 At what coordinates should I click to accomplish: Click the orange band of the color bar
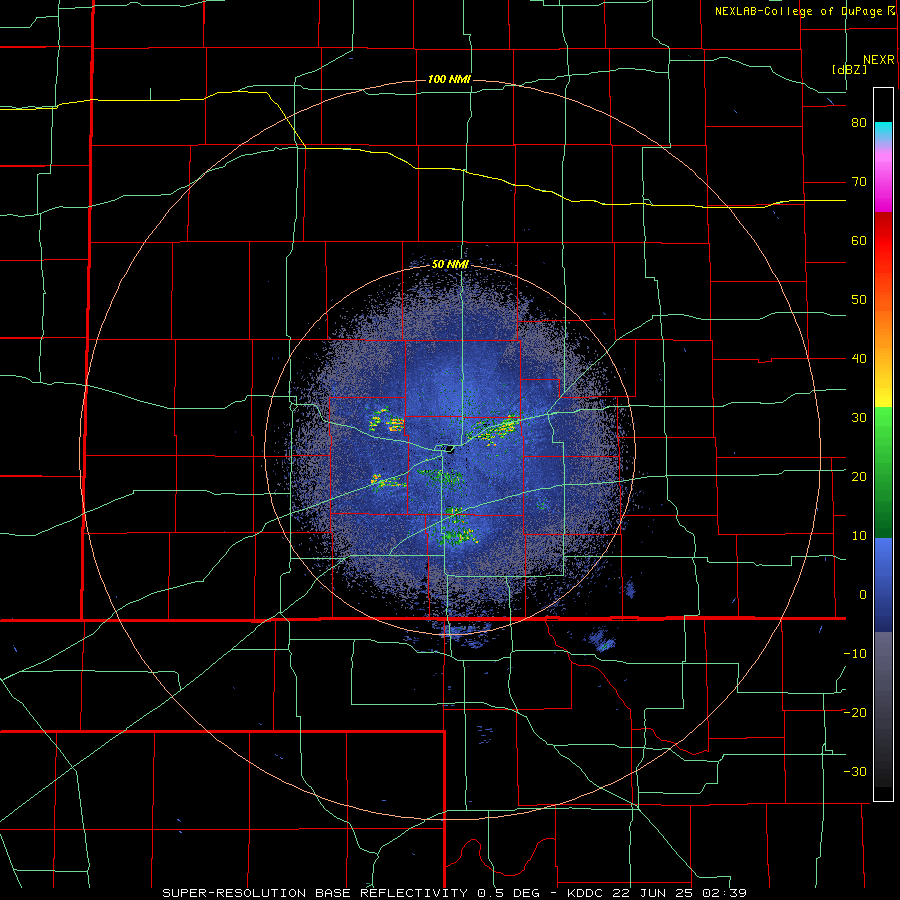click(x=883, y=321)
